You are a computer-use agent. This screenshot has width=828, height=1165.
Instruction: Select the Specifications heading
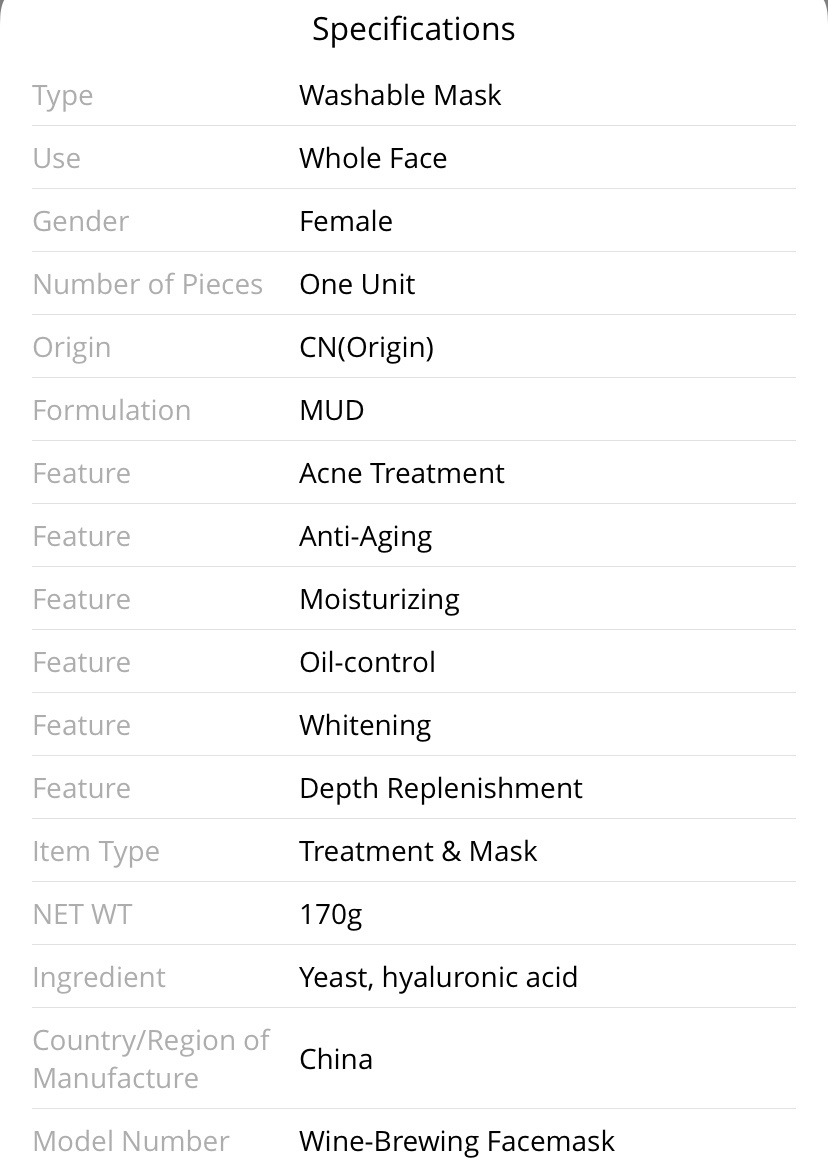[x=413, y=30]
